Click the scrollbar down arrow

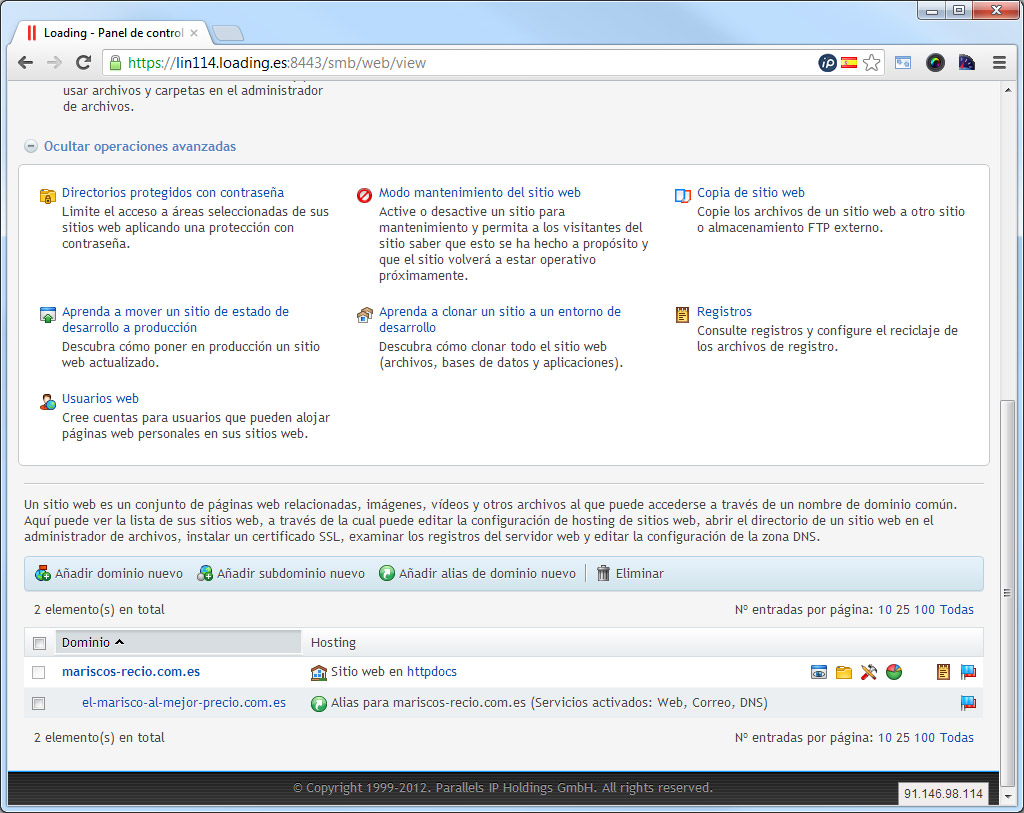click(1008, 797)
